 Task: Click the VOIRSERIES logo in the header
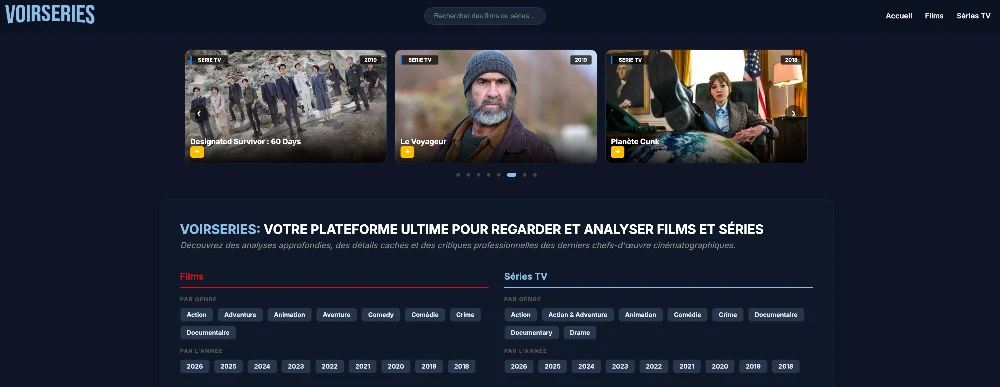pyautogui.click(x=50, y=15)
